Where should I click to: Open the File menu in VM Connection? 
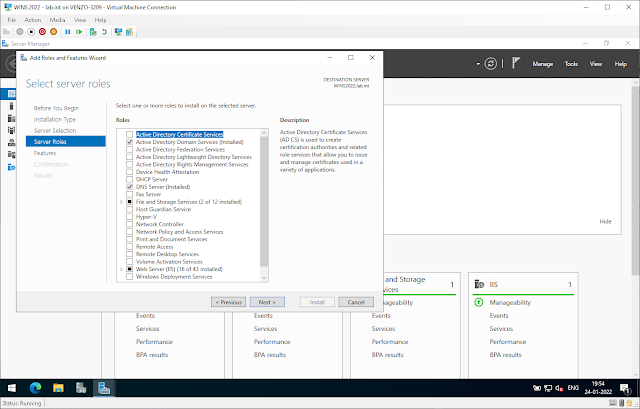click(11, 20)
